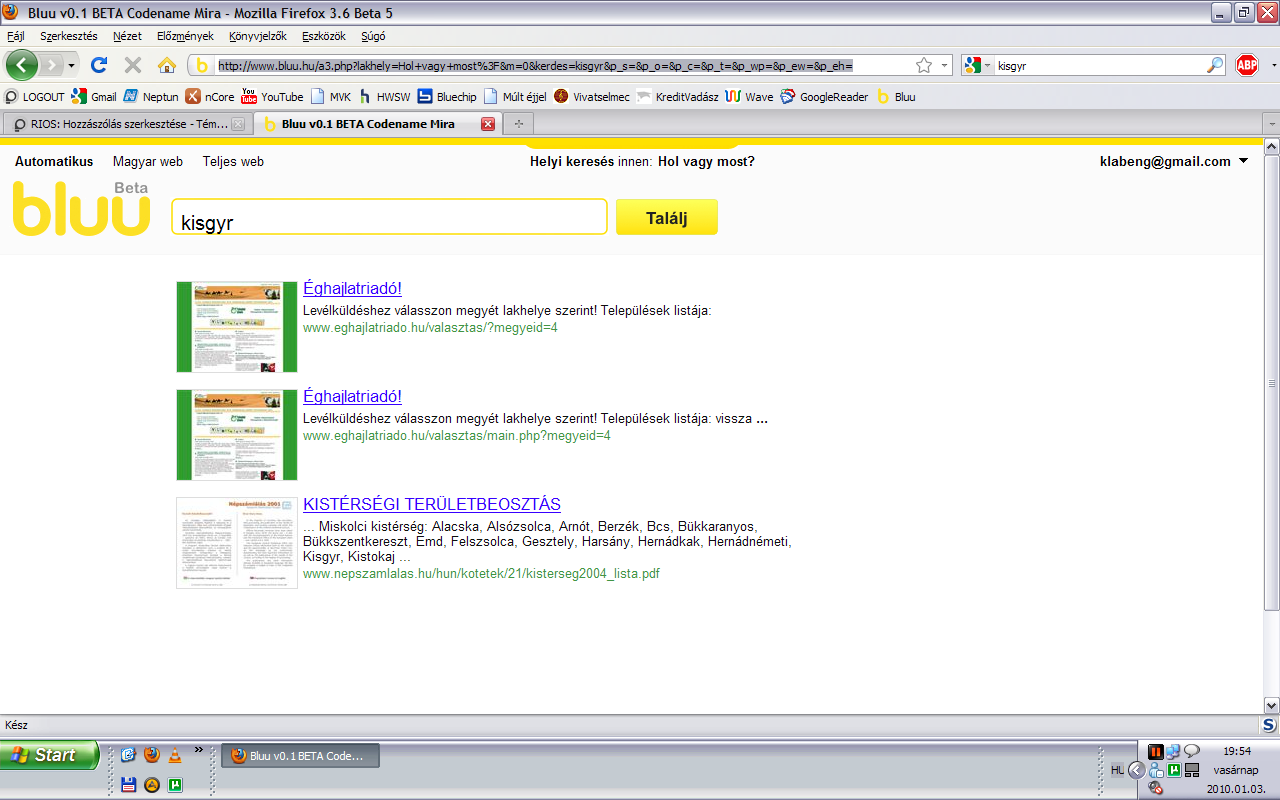
Task: Close the Bluu v0.1 BETA tab
Action: coord(488,124)
